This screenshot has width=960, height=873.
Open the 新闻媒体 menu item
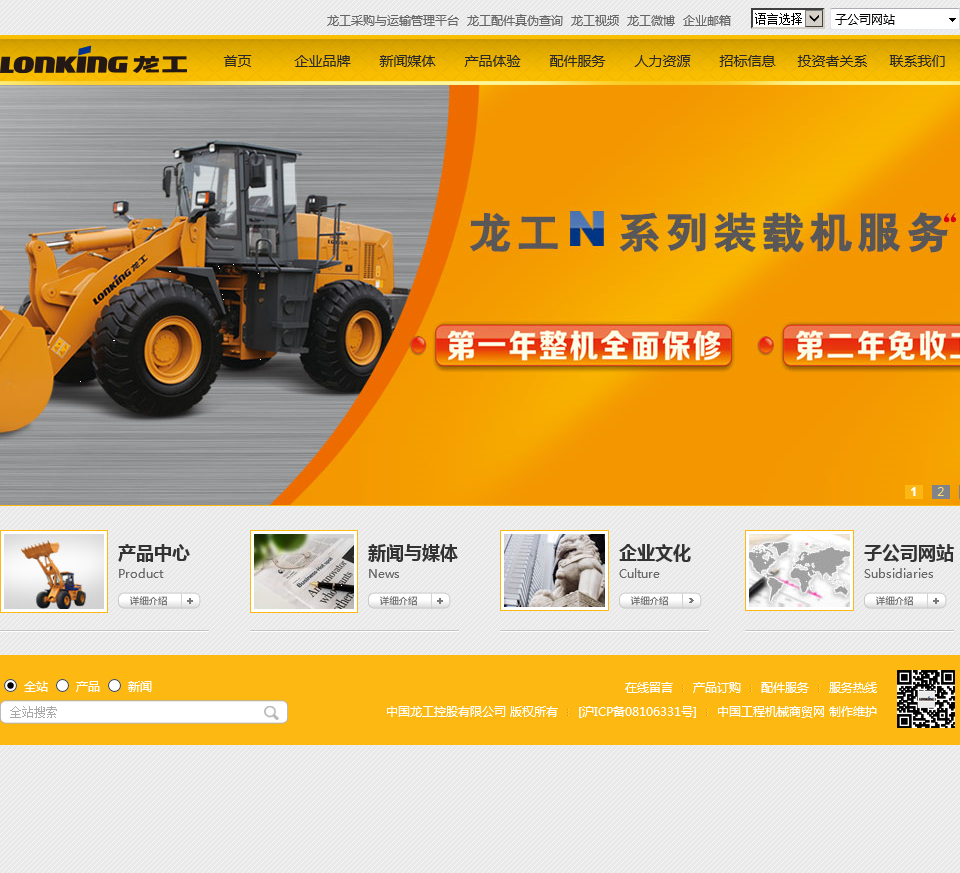pyautogui.click(x=407, y=61)
